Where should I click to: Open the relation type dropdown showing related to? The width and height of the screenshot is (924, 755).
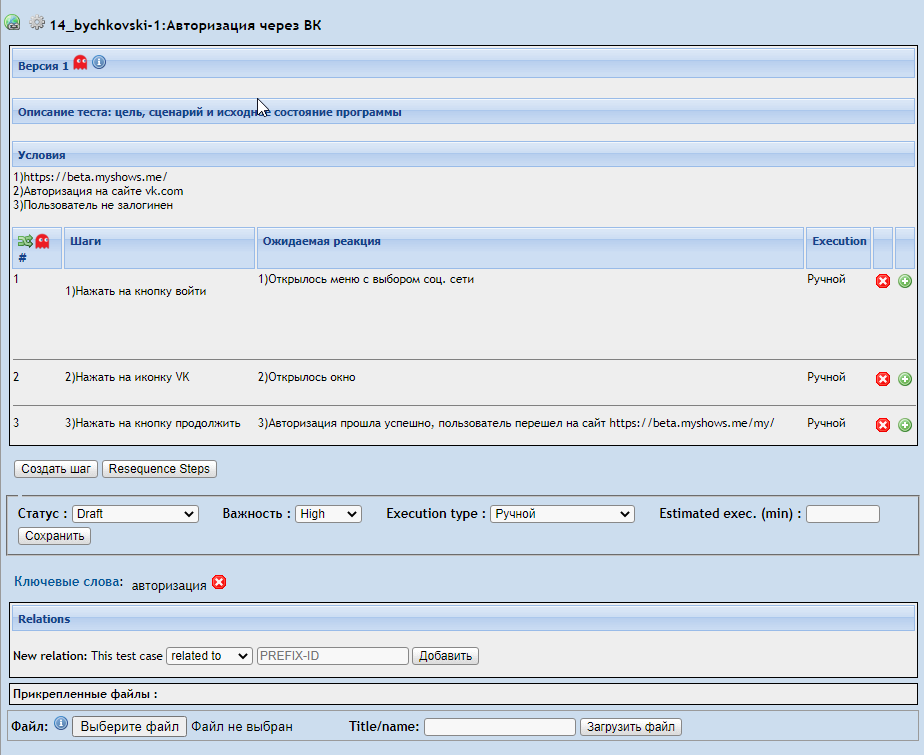point(209,655)
